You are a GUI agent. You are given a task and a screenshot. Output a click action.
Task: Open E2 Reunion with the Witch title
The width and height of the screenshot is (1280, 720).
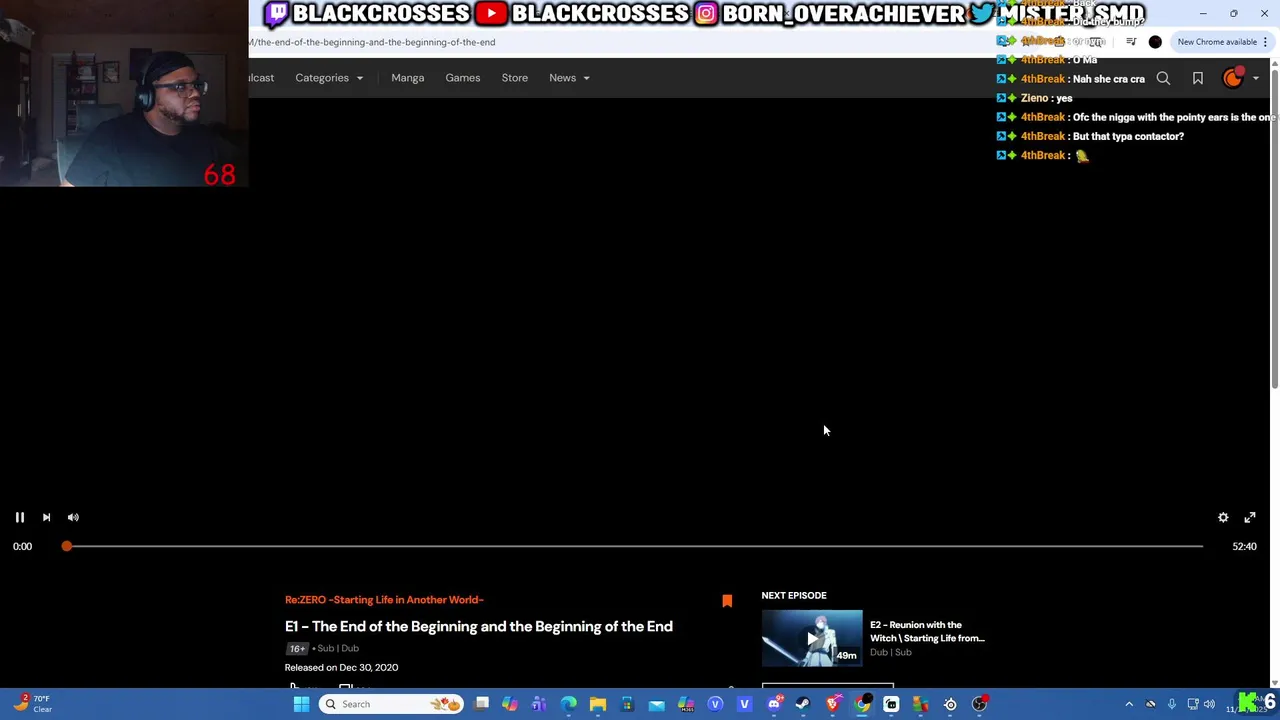927,631
